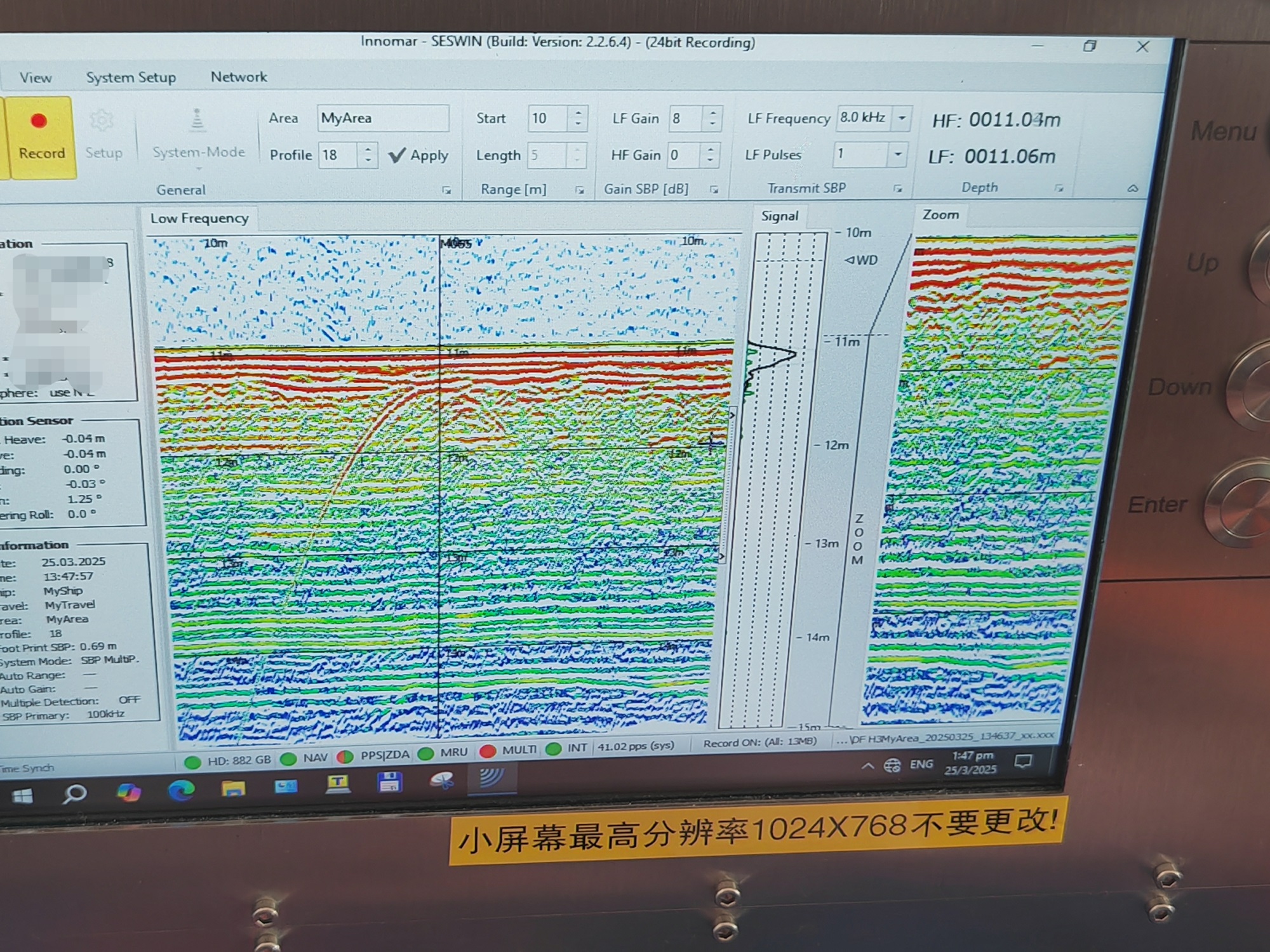The image size is (1270, 952).
Task: Adjust the Start range stepper
Action: 577,119
